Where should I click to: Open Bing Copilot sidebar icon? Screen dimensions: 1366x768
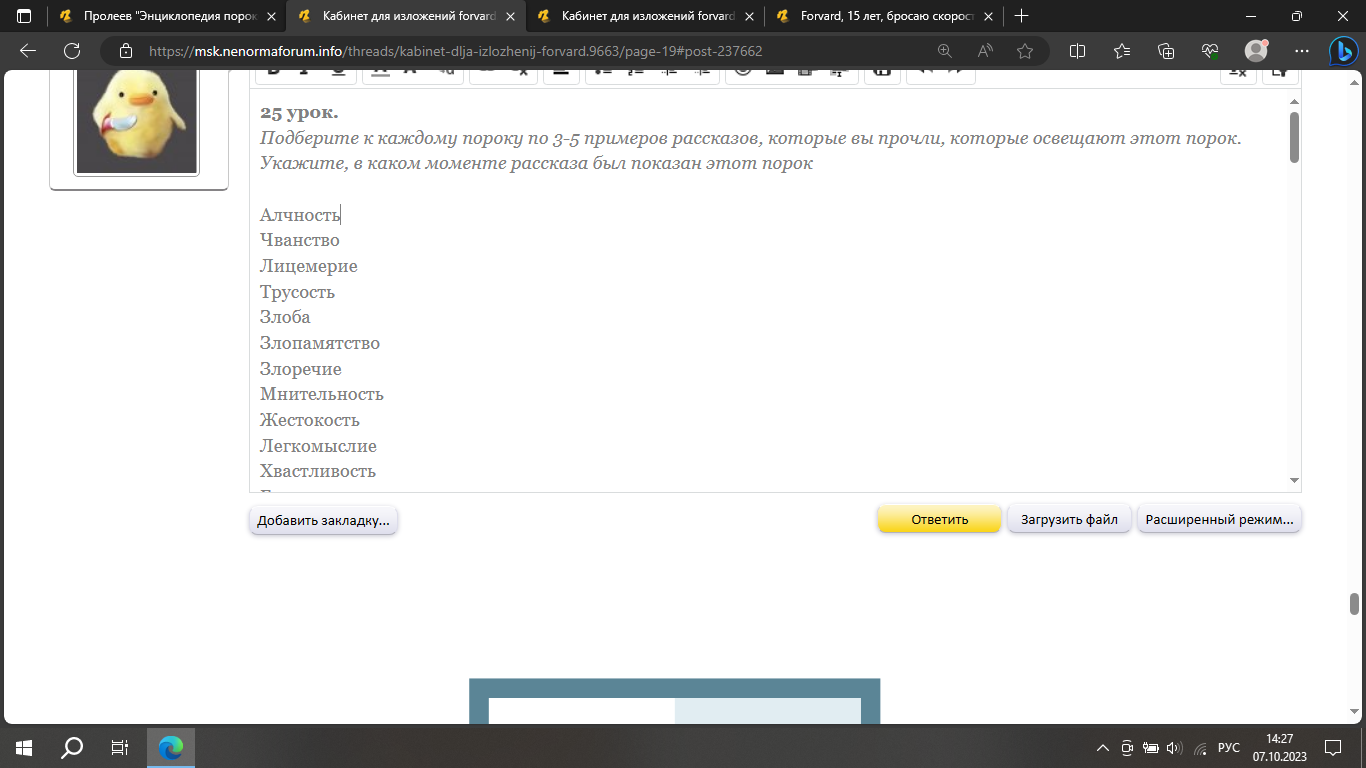point(1342,51)
